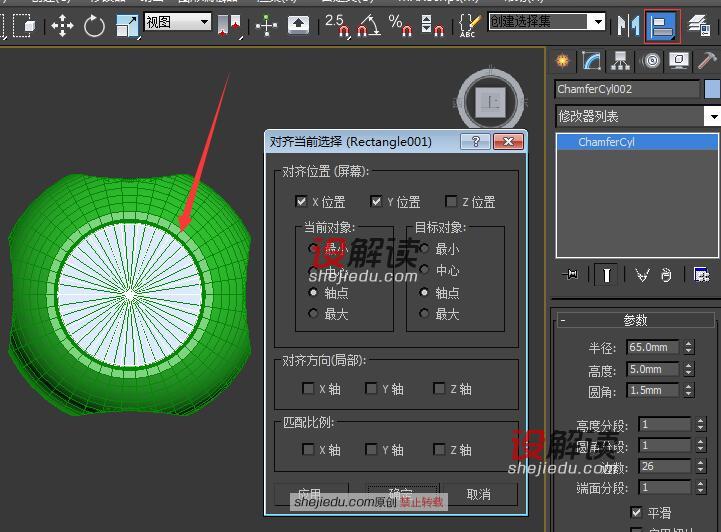Toggle the Y 位置 checkbox

[376, 201]
